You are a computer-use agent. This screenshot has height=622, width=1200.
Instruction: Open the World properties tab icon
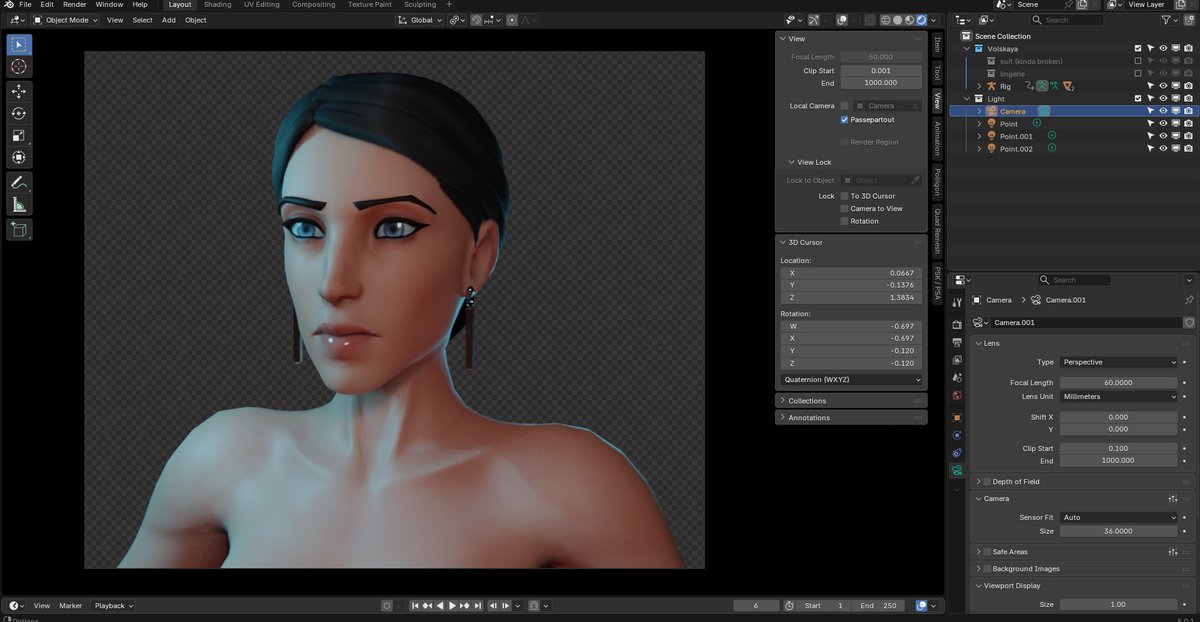pyautogui.click(x=957, y=396)
